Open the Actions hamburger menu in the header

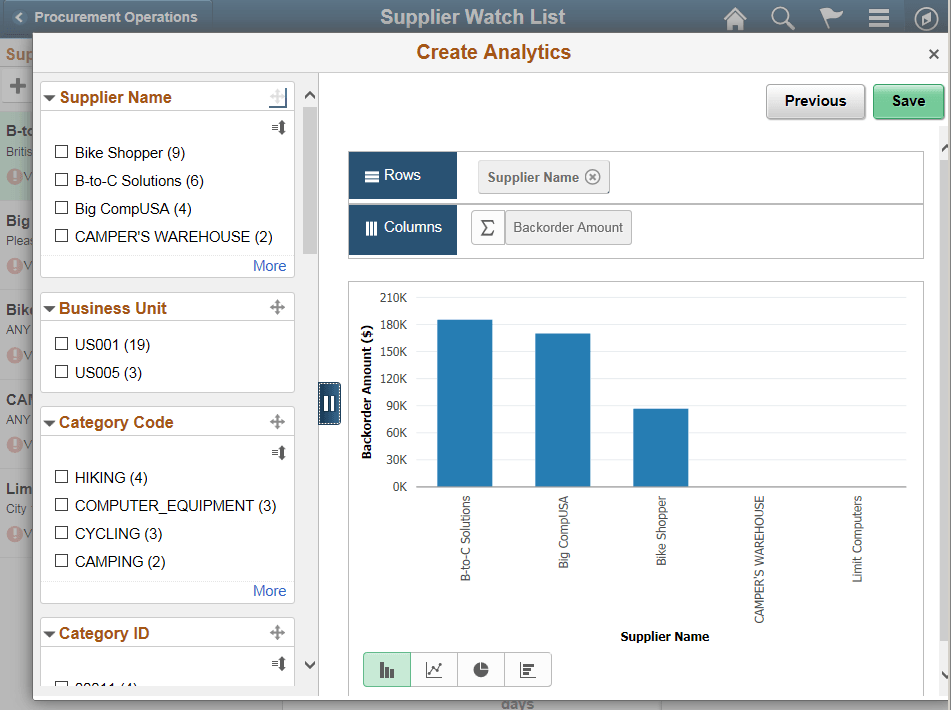879,17
